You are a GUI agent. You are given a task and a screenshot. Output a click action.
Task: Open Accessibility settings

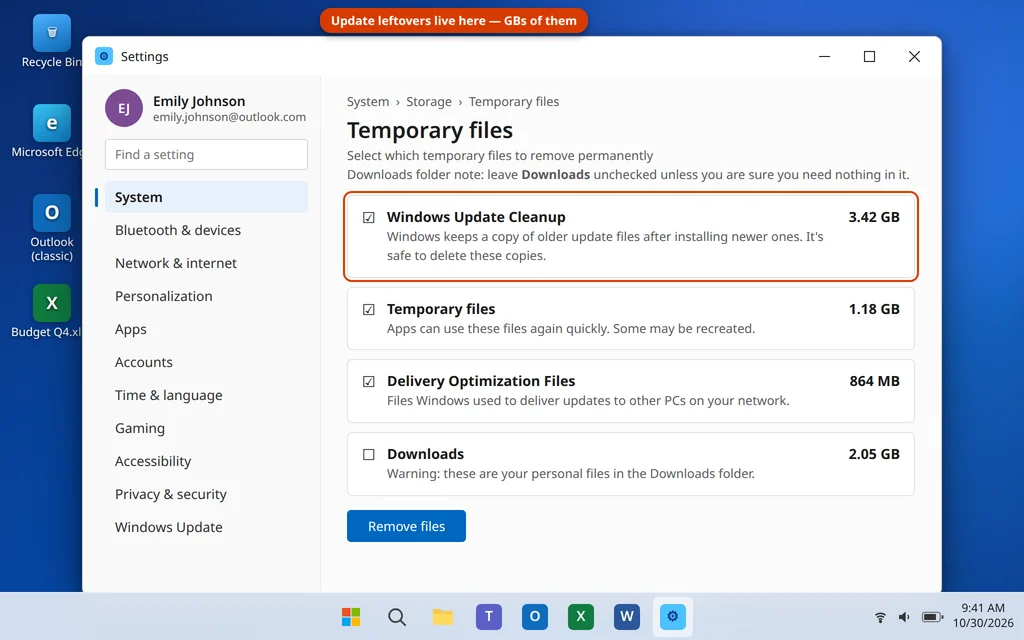click(x=206, y=461)
